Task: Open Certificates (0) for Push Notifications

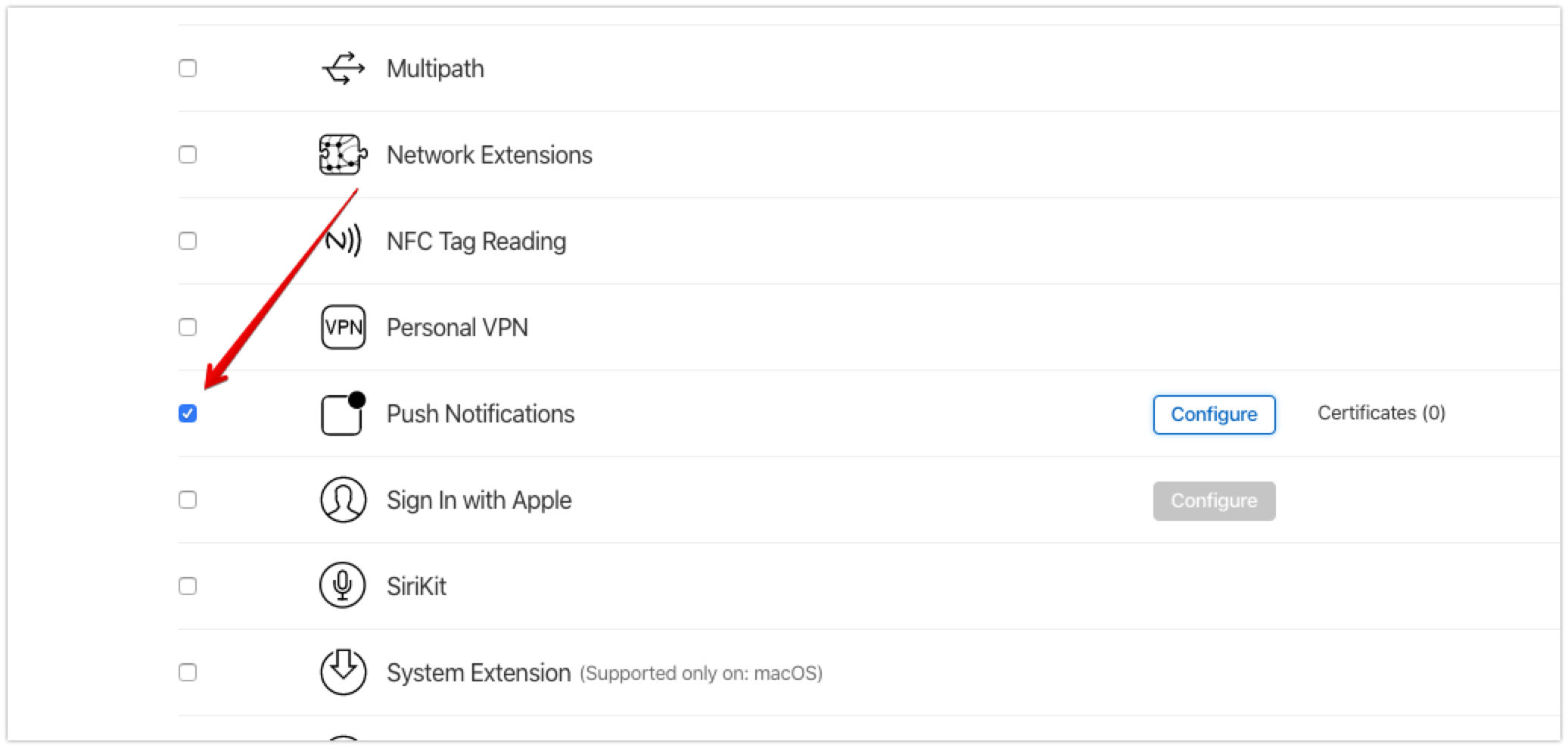Action: pyautogui.click(x=1381, y=413)
